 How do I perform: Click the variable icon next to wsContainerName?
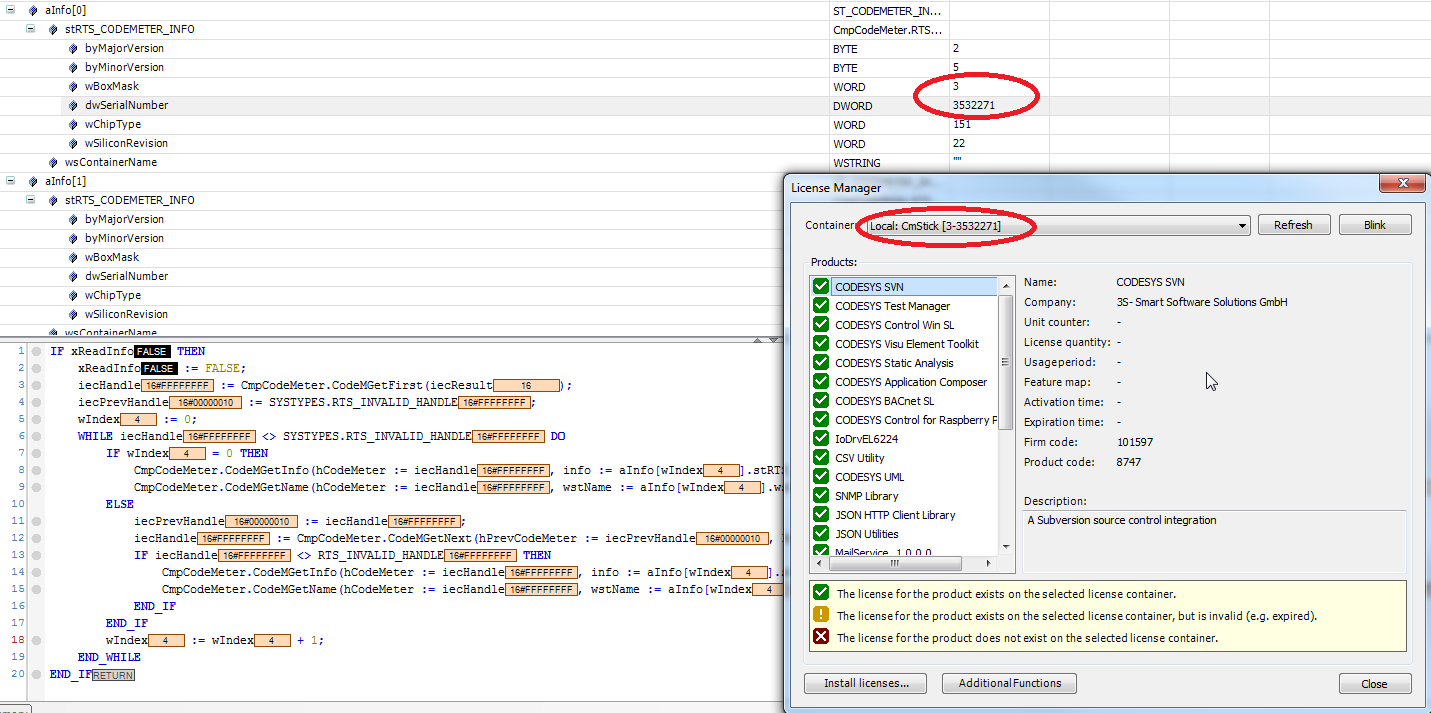point(53,162)
